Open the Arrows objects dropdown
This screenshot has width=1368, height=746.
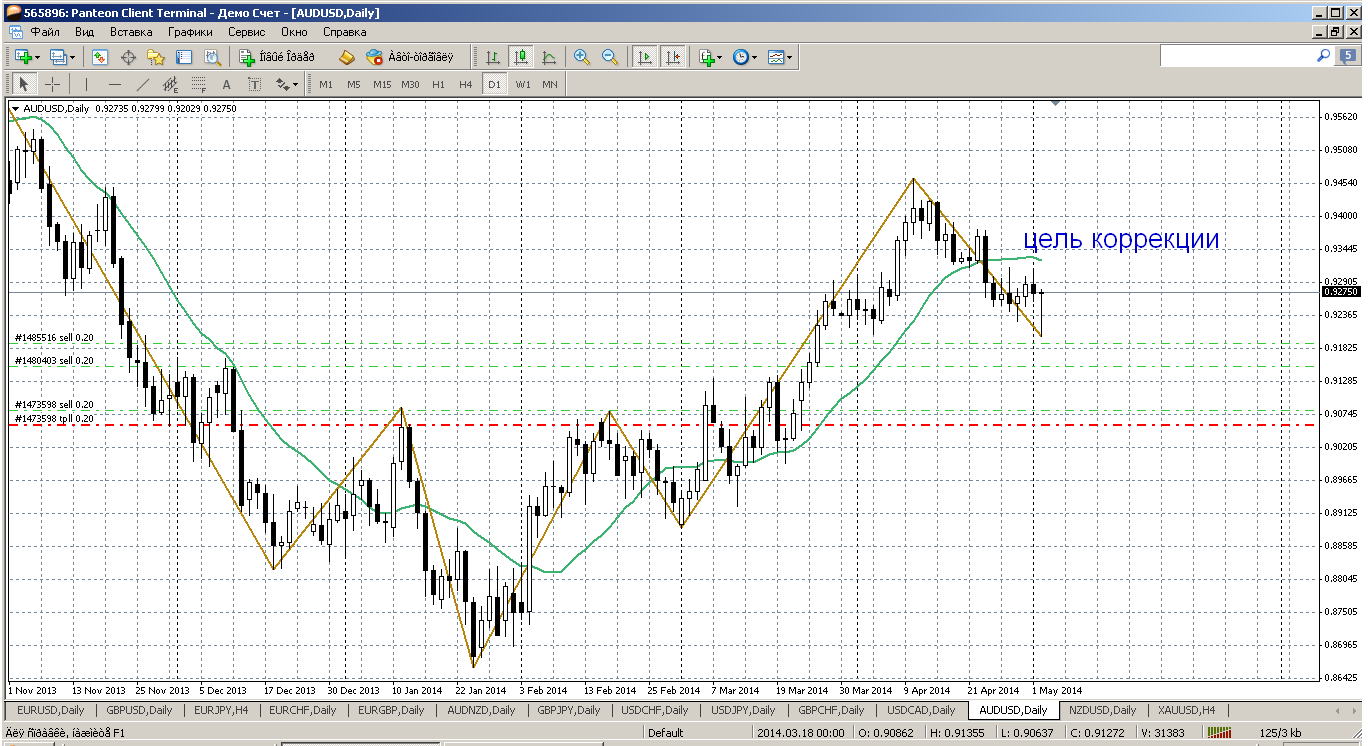click(x=286, y=84)
